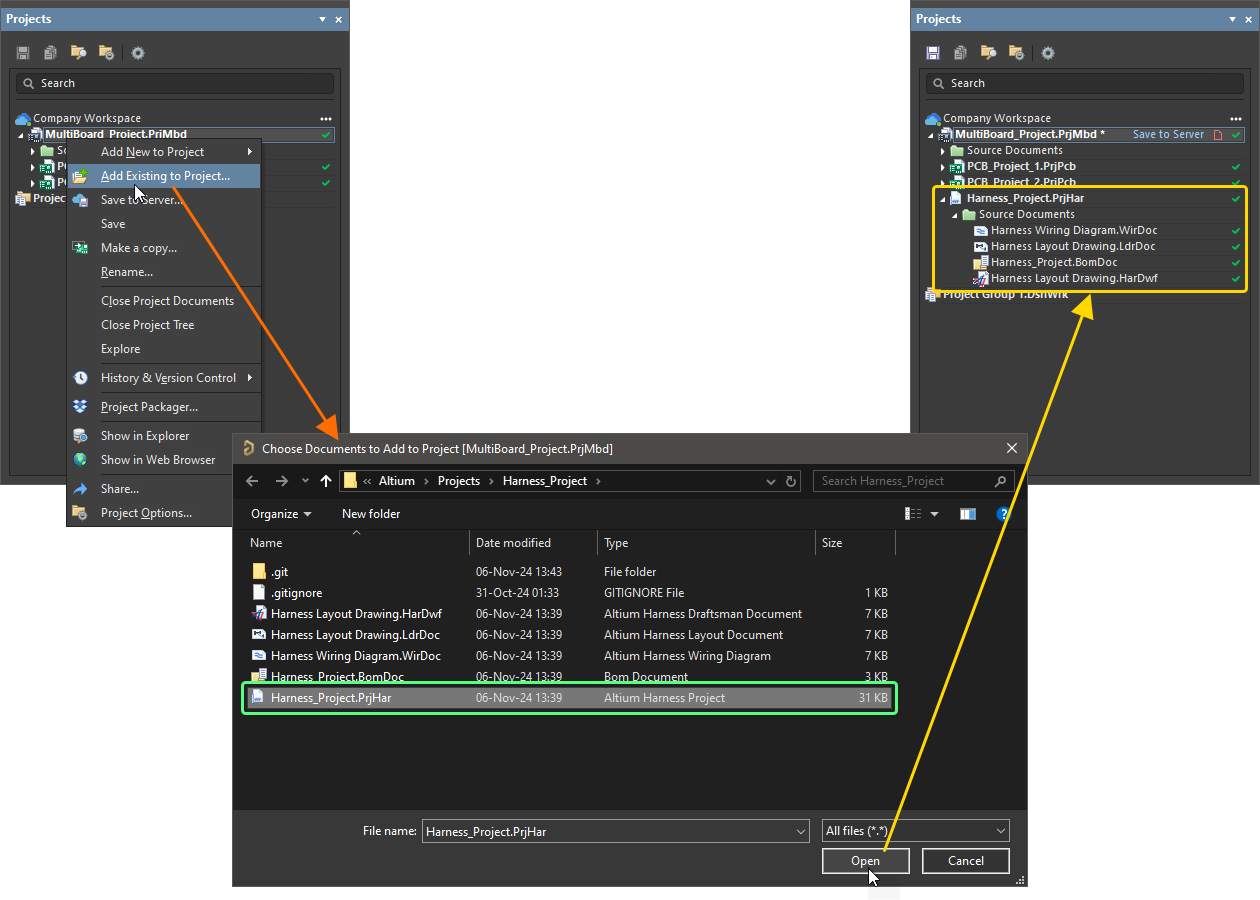The height and width of the screenshot is (900, 1260).
Task: Collapse MultiBoard_Project.PrjMbd in left panel
Action: click(x=22, y=134)
